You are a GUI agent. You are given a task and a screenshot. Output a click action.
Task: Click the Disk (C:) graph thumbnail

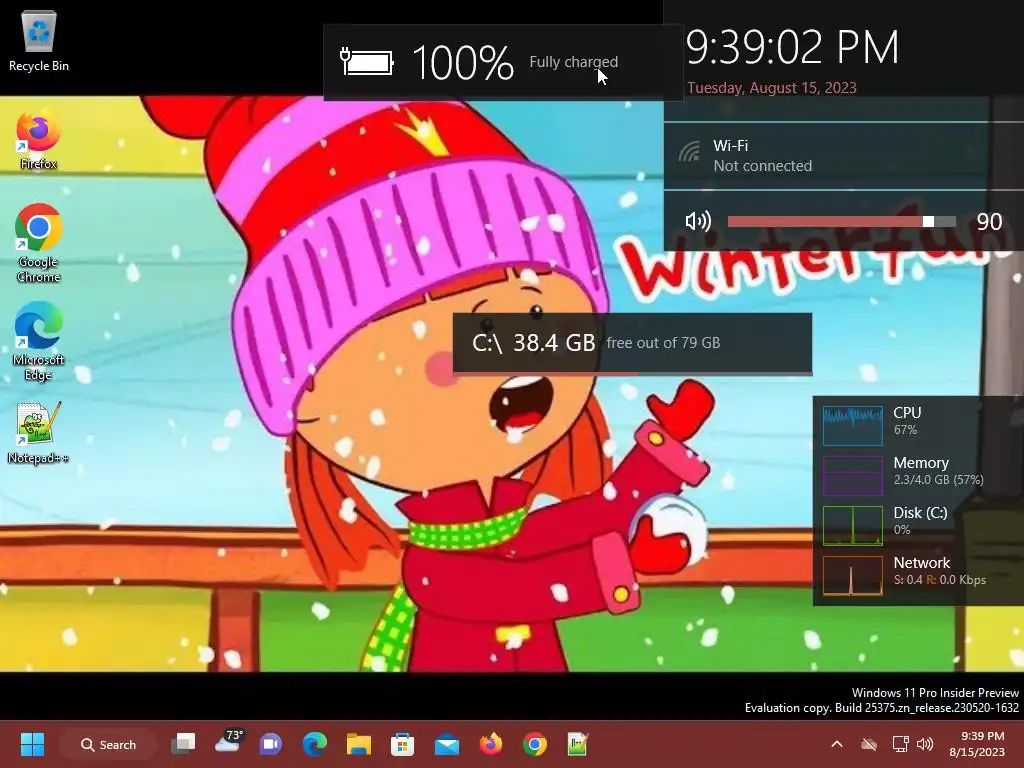point(853,526)
